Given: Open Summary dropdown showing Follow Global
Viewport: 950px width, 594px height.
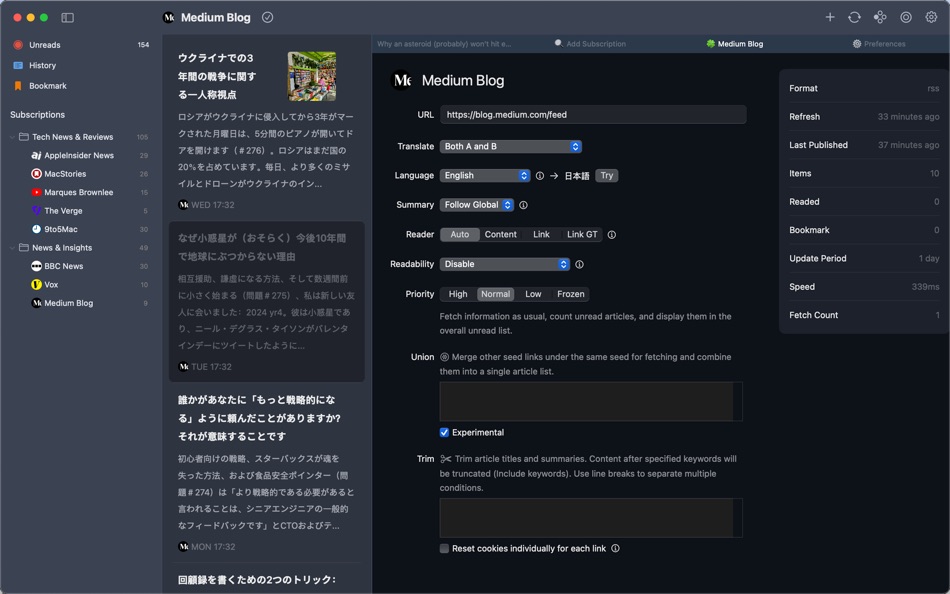Looking at the screenshot, I should tap(477, 205).
